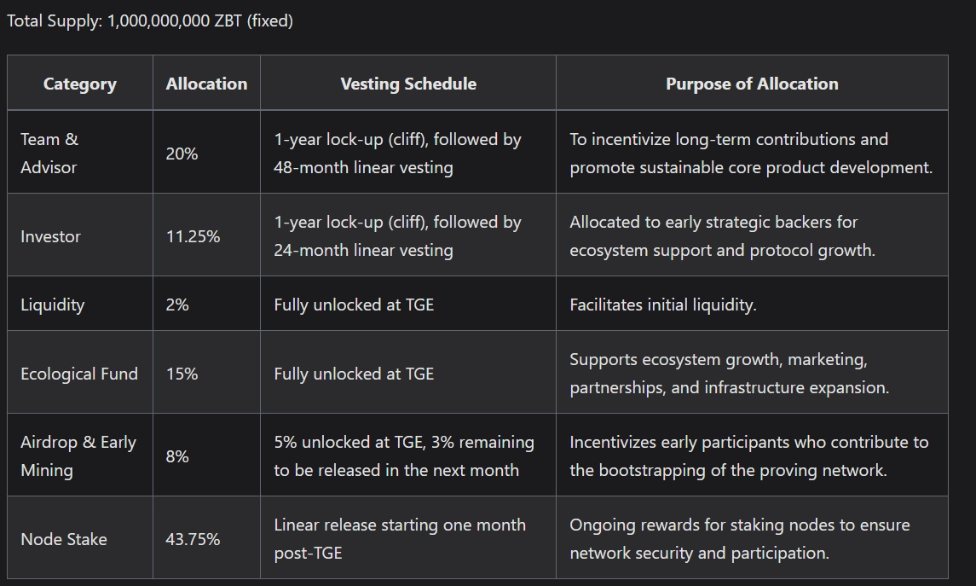976x586 pixels.
Task: Click the Category column header
Action: coord(79,84)
